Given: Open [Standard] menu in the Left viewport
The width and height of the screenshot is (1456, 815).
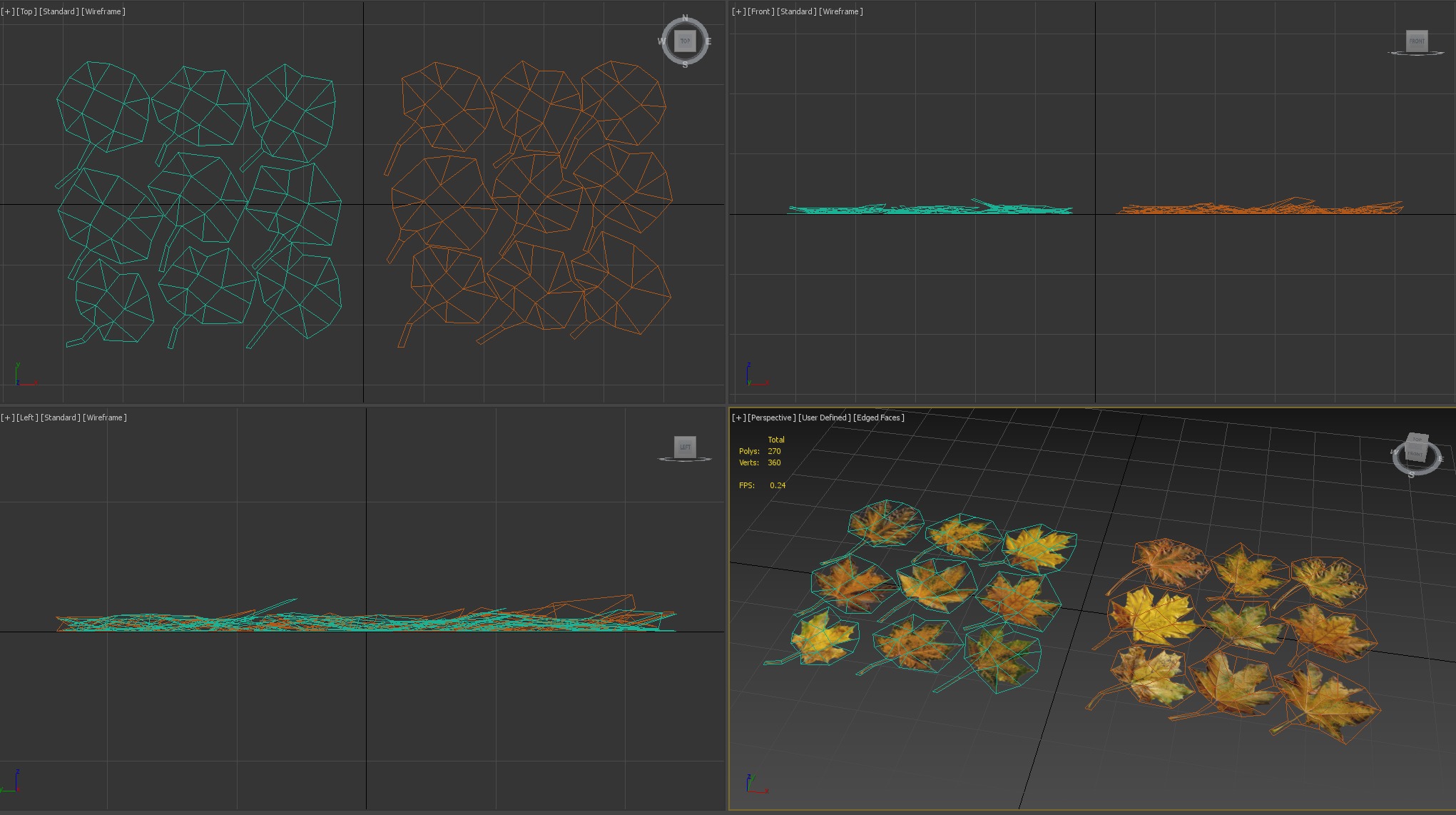Looking at the screenshot, I should pos(61,417).
